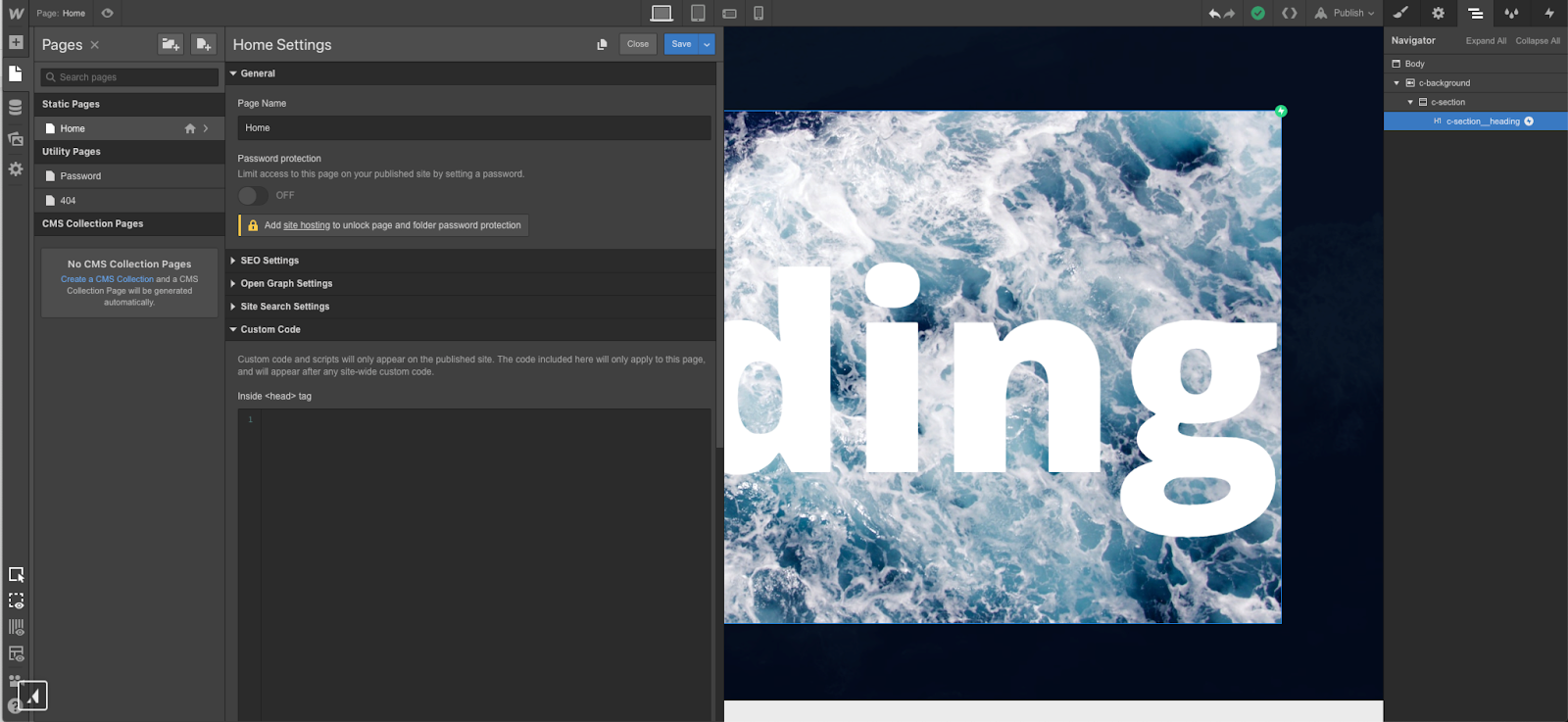Click green interaction lightning badge on canvas
Screen dimensions: 1568x722
click(x=1281, y=111)
